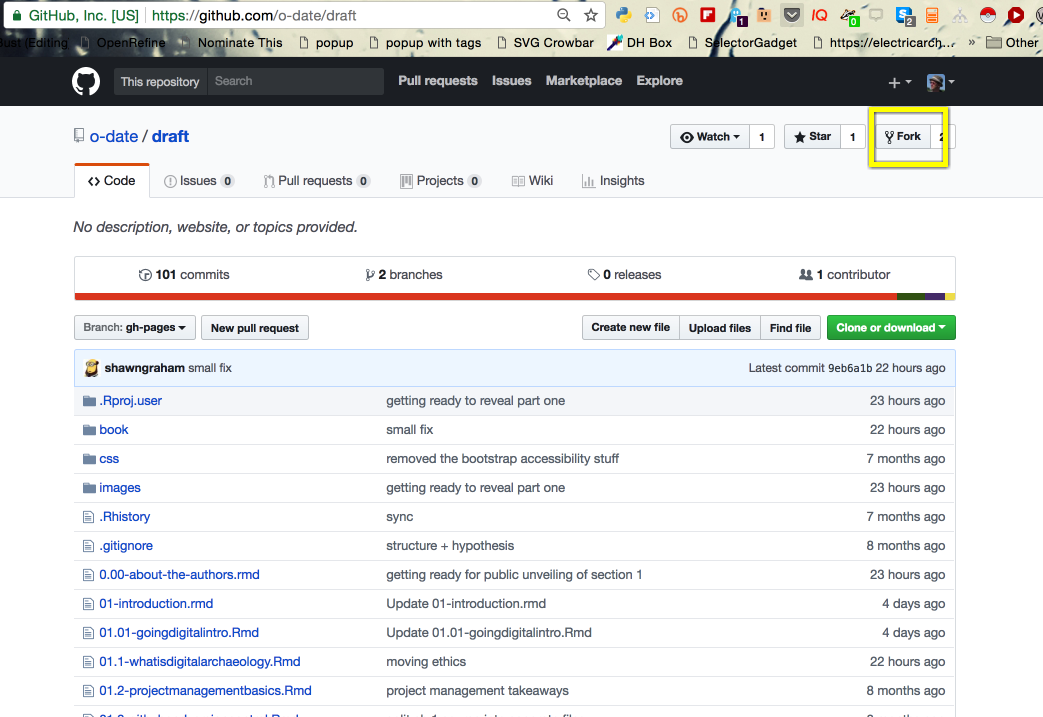Open the .gitignore file

click(x=126, y=545)
